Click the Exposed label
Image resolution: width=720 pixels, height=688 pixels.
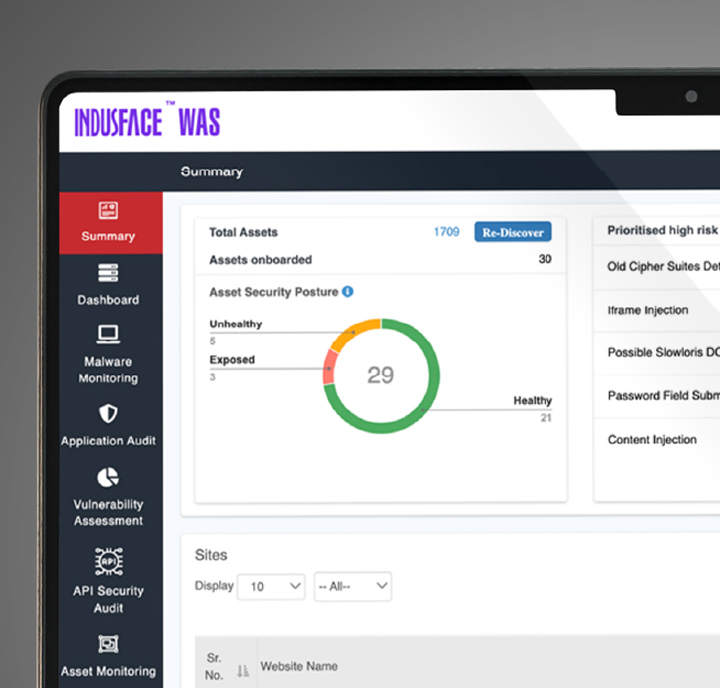tap(232, 360)
